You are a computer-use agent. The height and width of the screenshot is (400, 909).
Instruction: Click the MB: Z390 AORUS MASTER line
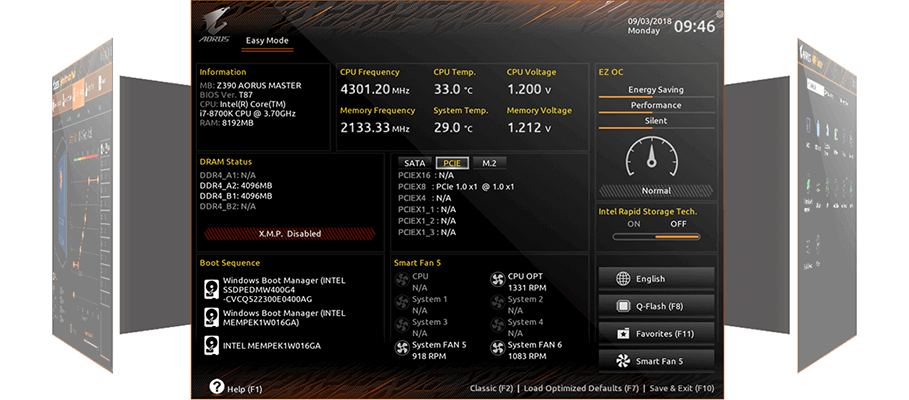click(250, 86)
